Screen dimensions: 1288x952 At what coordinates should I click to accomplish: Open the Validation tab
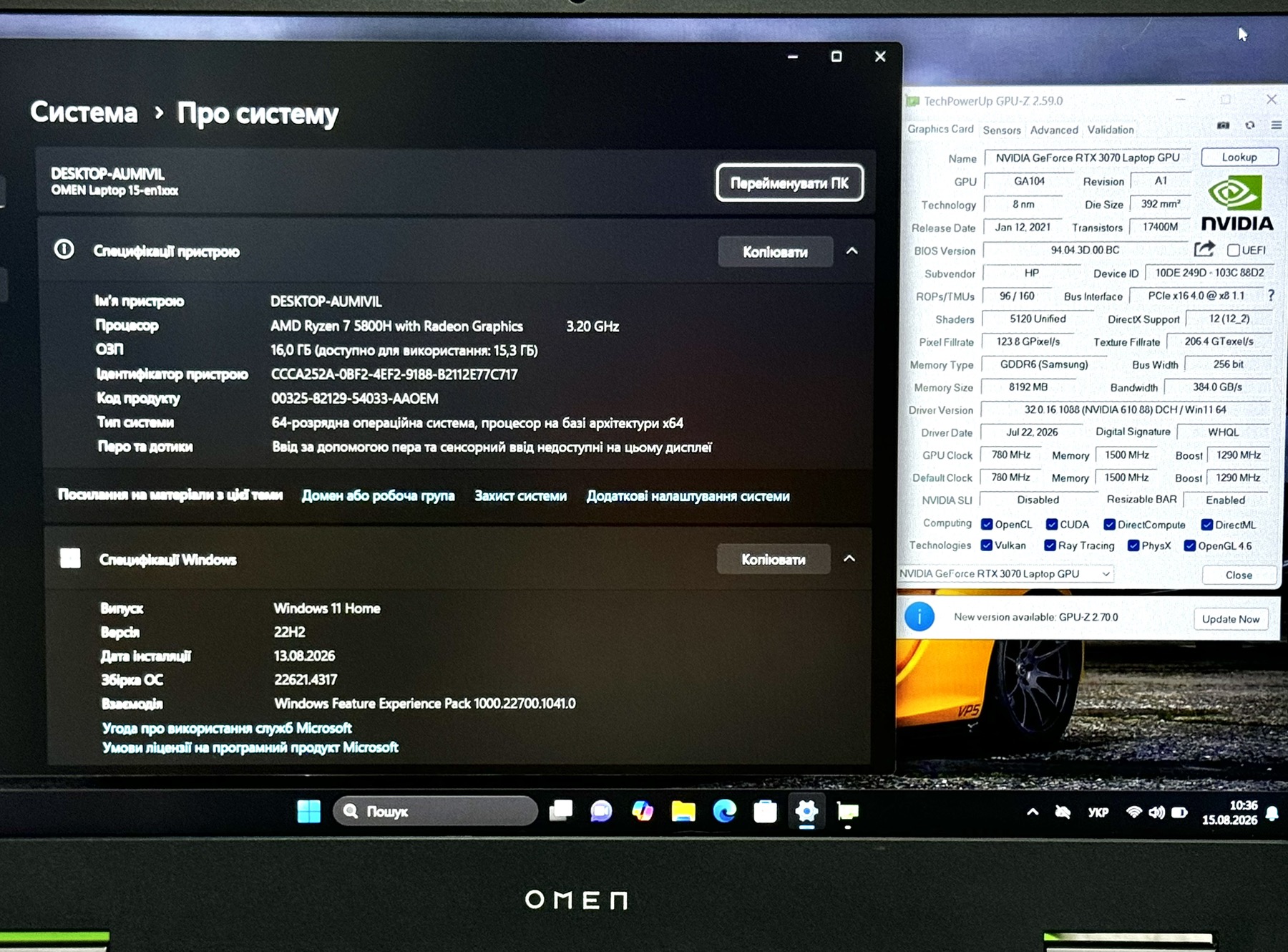click(1111, 130)
